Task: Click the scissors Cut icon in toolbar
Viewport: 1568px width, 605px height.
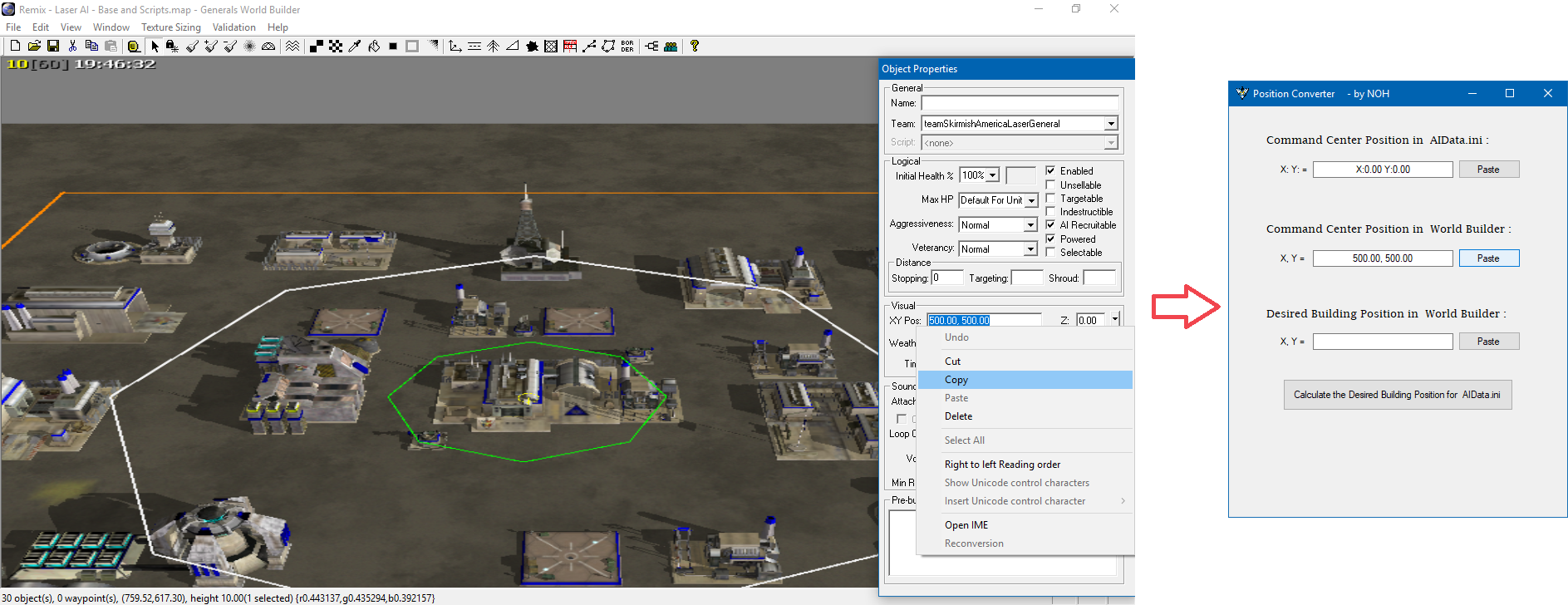Action: pyautogui.click(x=73, y=47)
